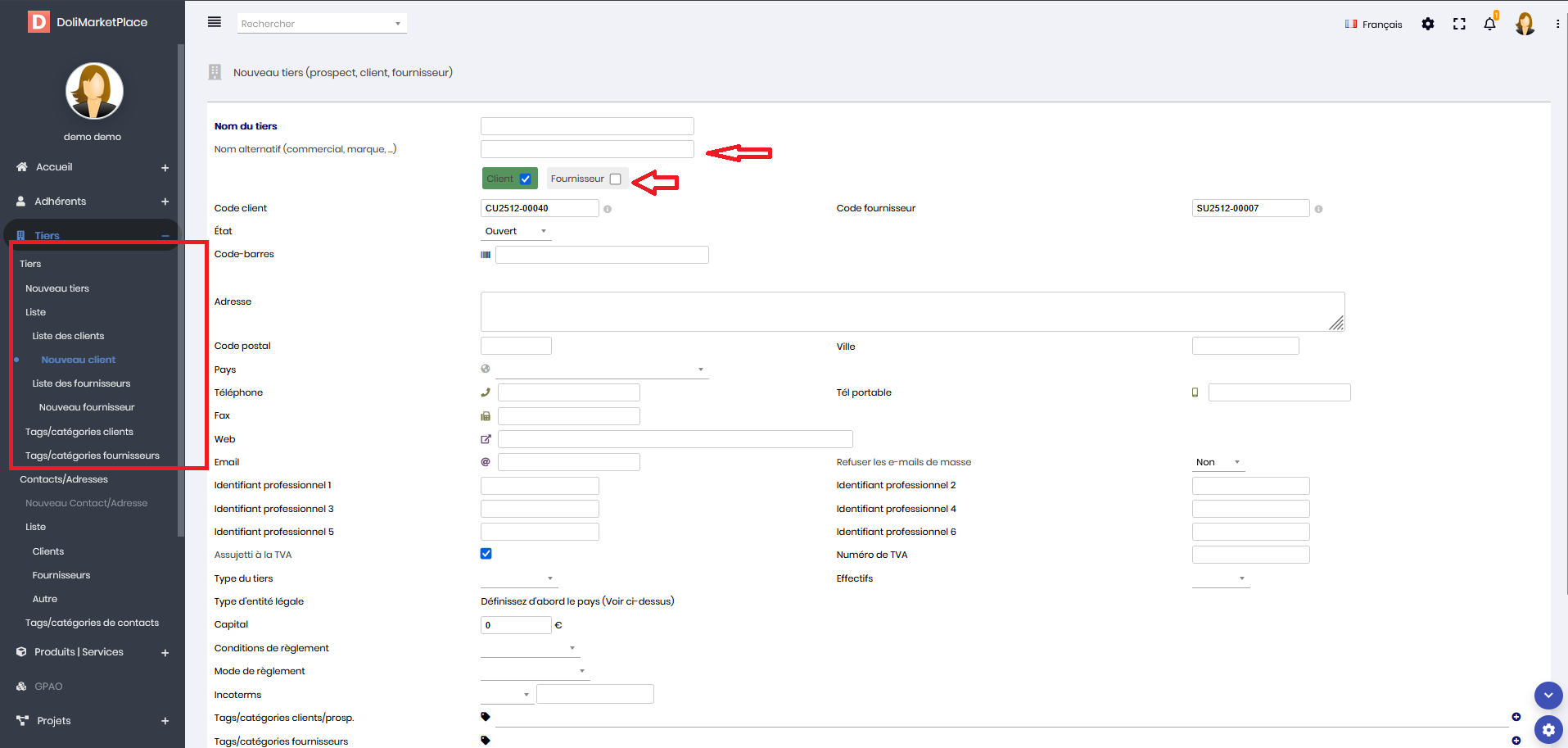Open Produits | Services sidebar menu
Screen dimensions: 1568x748
(x=79, y=652)
